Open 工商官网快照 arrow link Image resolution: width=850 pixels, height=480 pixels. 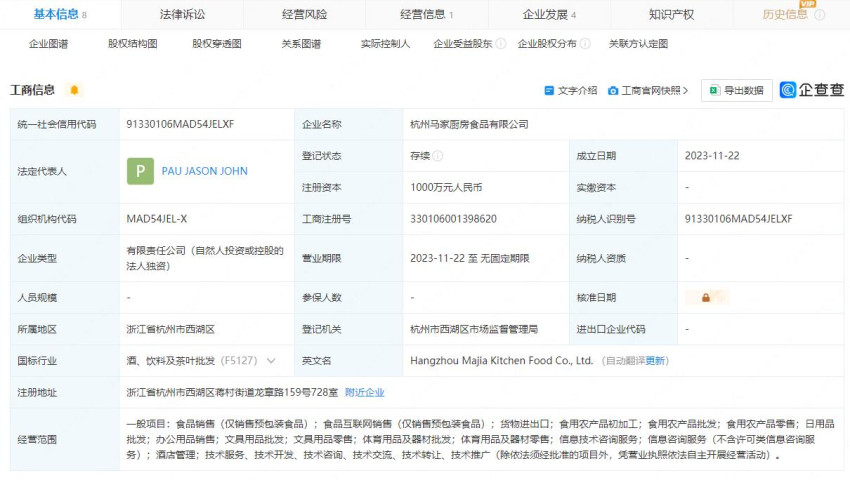pos(685,91)
